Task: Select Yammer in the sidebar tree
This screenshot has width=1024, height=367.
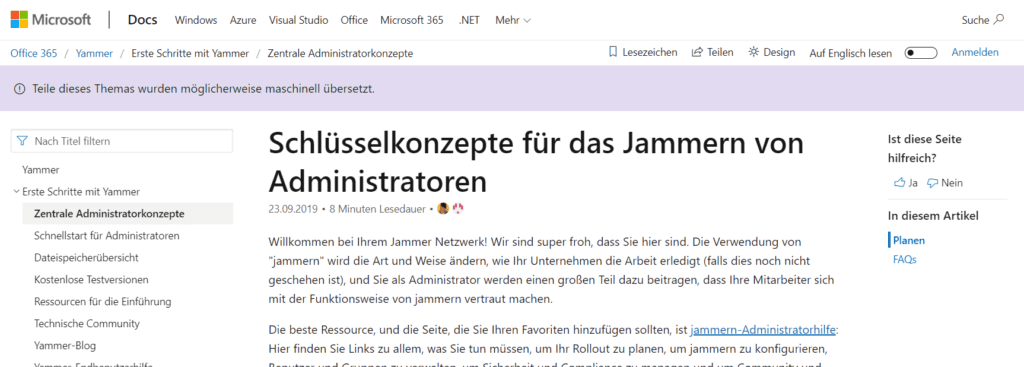Action: 40,170
